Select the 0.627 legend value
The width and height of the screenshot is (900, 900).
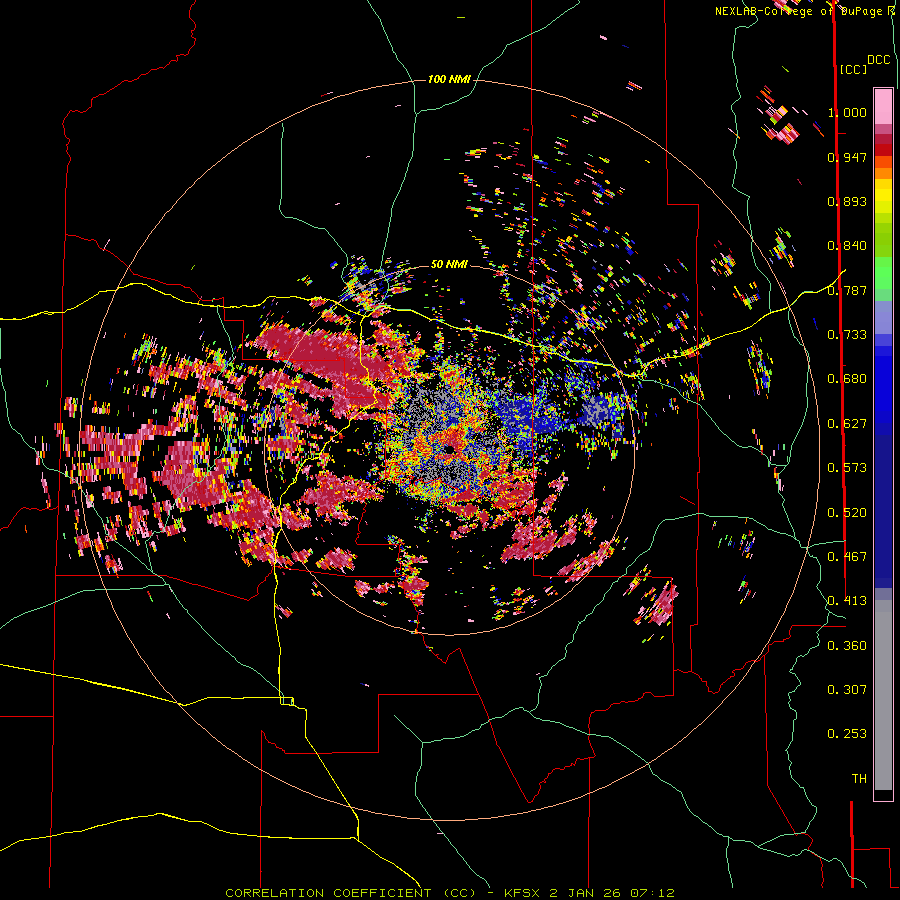coord(847,424)
